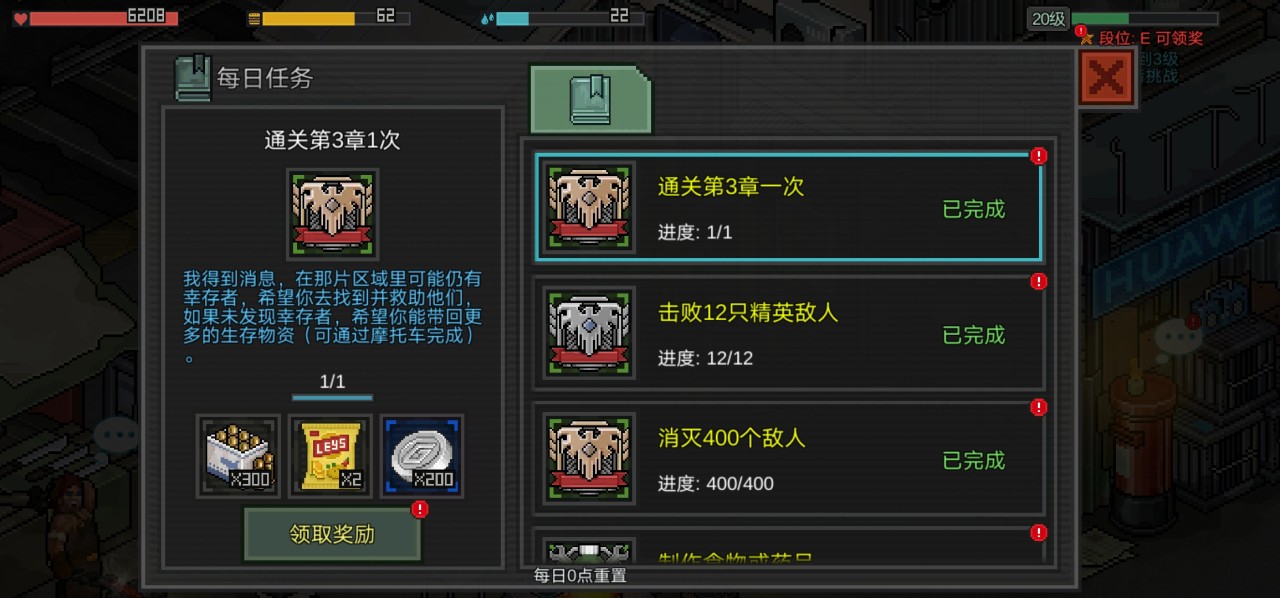The image size is (1280, 598).
Task: Select the 击败12只精英敌人 task row
Action: click(x=788, y=333)
